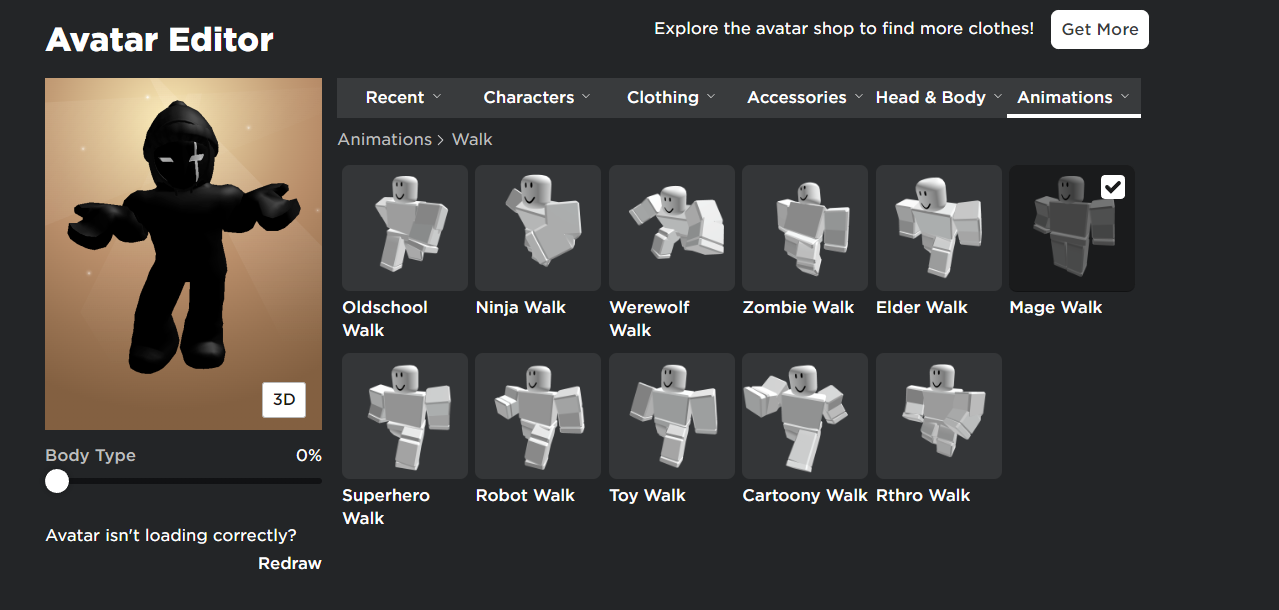The width and height of the screenshot is (1279, 610).
Task: Click the Get More button
Action: tap(1099, 30)
